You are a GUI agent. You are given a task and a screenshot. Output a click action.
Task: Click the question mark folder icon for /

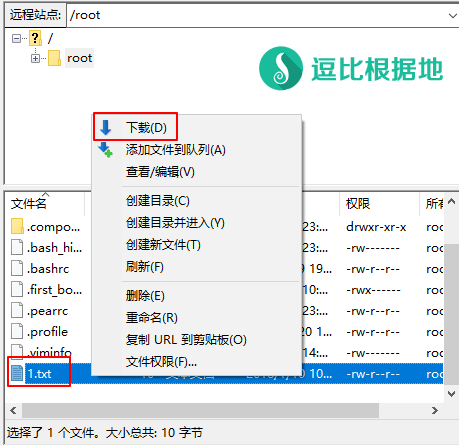[x=35, y=38]
